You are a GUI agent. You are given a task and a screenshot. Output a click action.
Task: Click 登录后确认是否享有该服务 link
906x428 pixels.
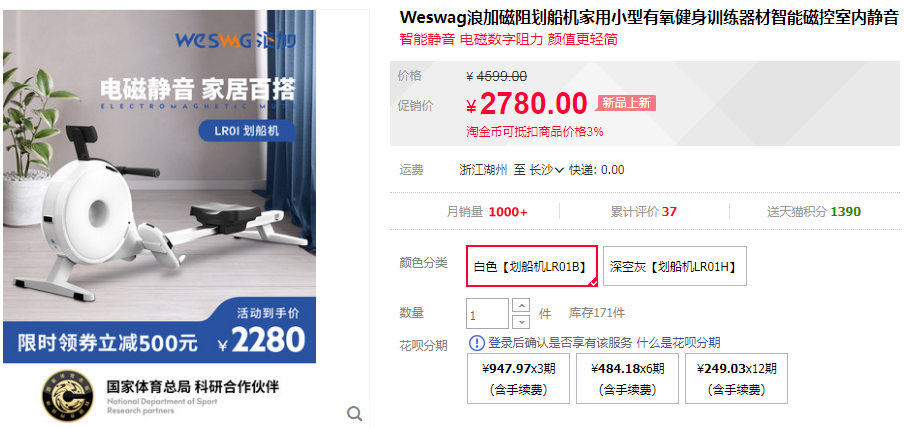560,343
